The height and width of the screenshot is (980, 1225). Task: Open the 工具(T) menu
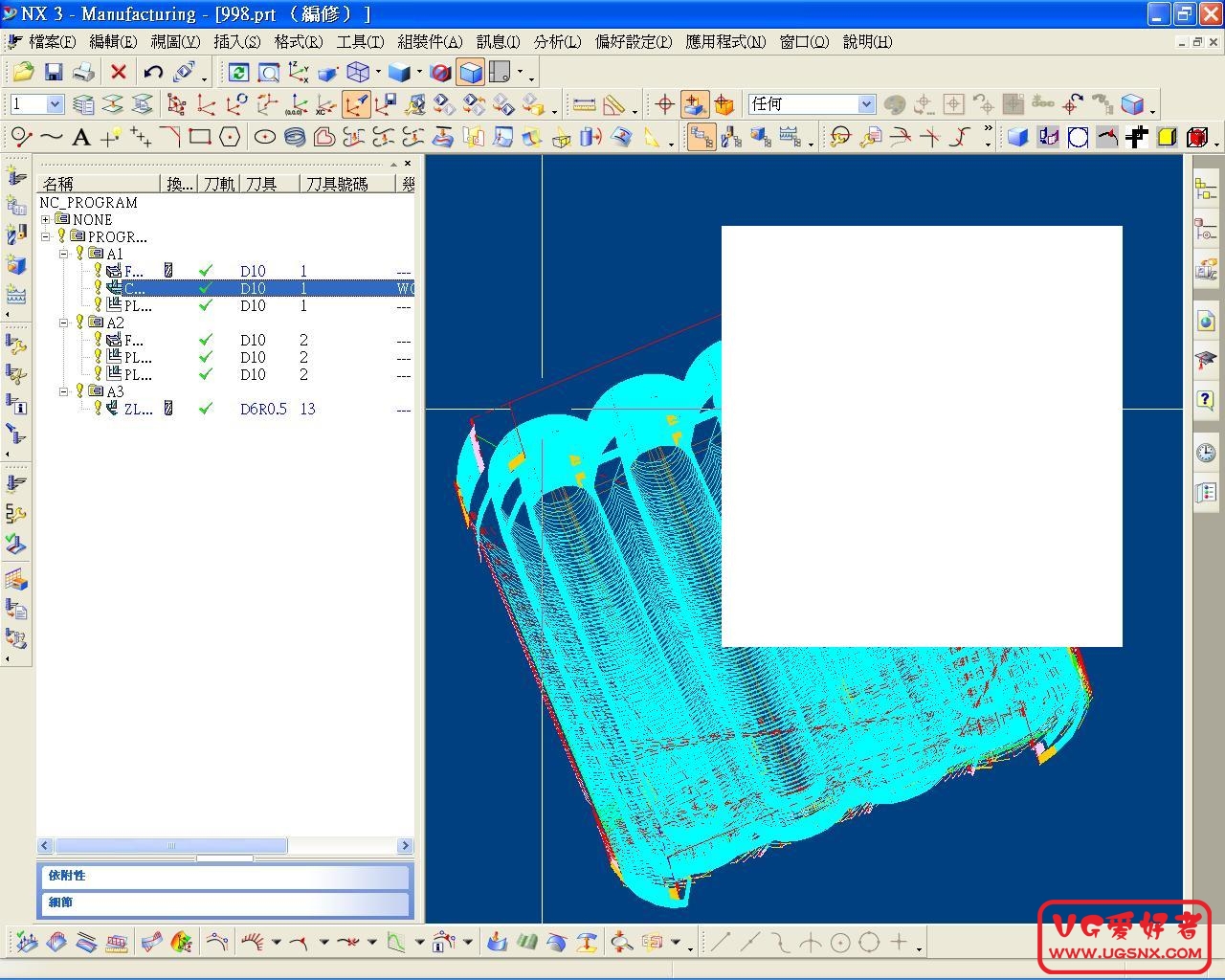click(360, 41)
